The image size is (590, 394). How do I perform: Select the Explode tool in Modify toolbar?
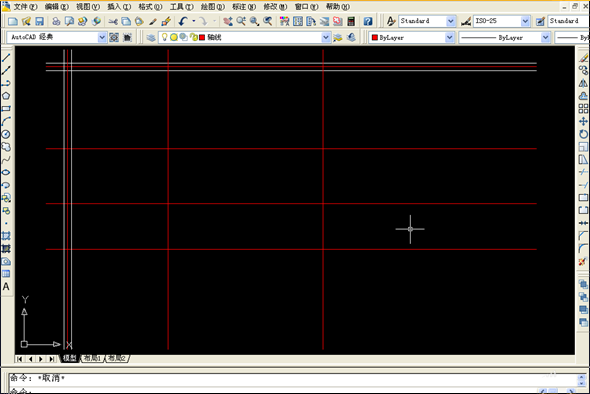tap(583, 261)
